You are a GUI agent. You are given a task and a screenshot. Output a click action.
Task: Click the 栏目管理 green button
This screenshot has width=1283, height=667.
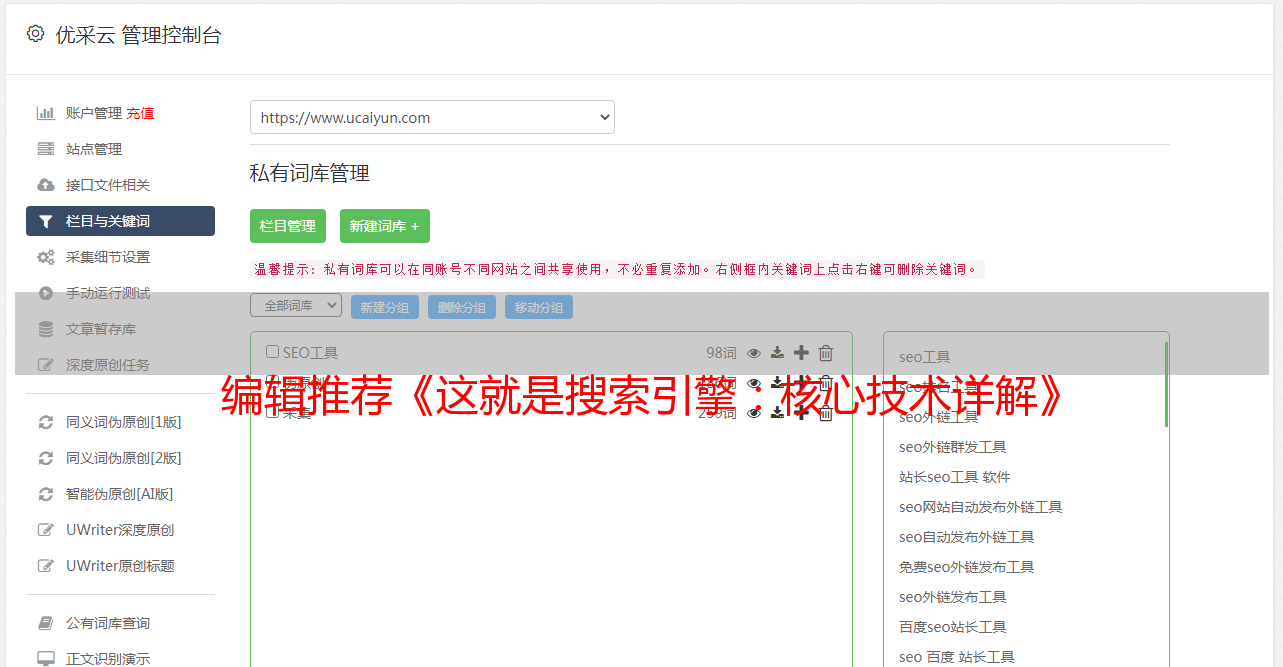pos(288,226)
